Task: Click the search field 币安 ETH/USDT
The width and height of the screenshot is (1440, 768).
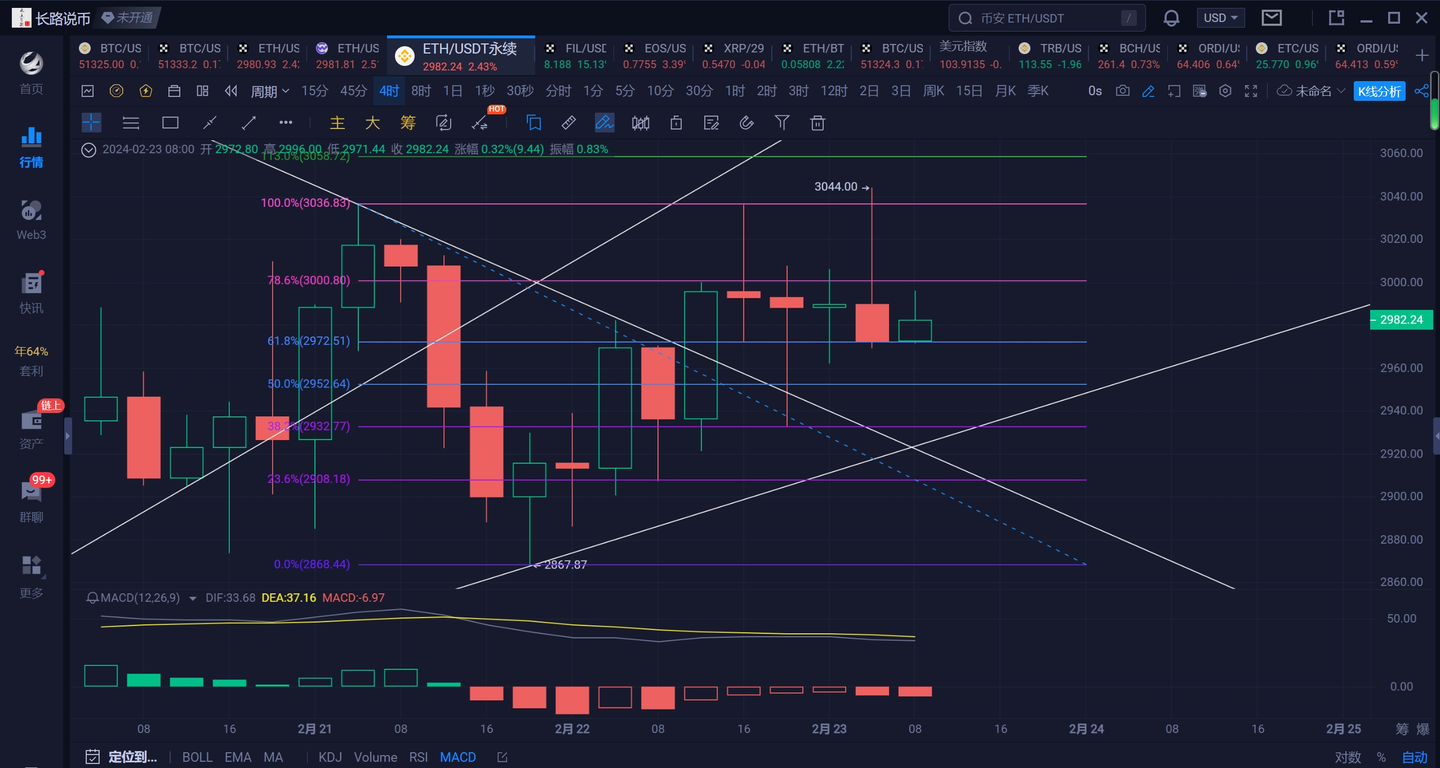Action: click(x=1047, y=18)
